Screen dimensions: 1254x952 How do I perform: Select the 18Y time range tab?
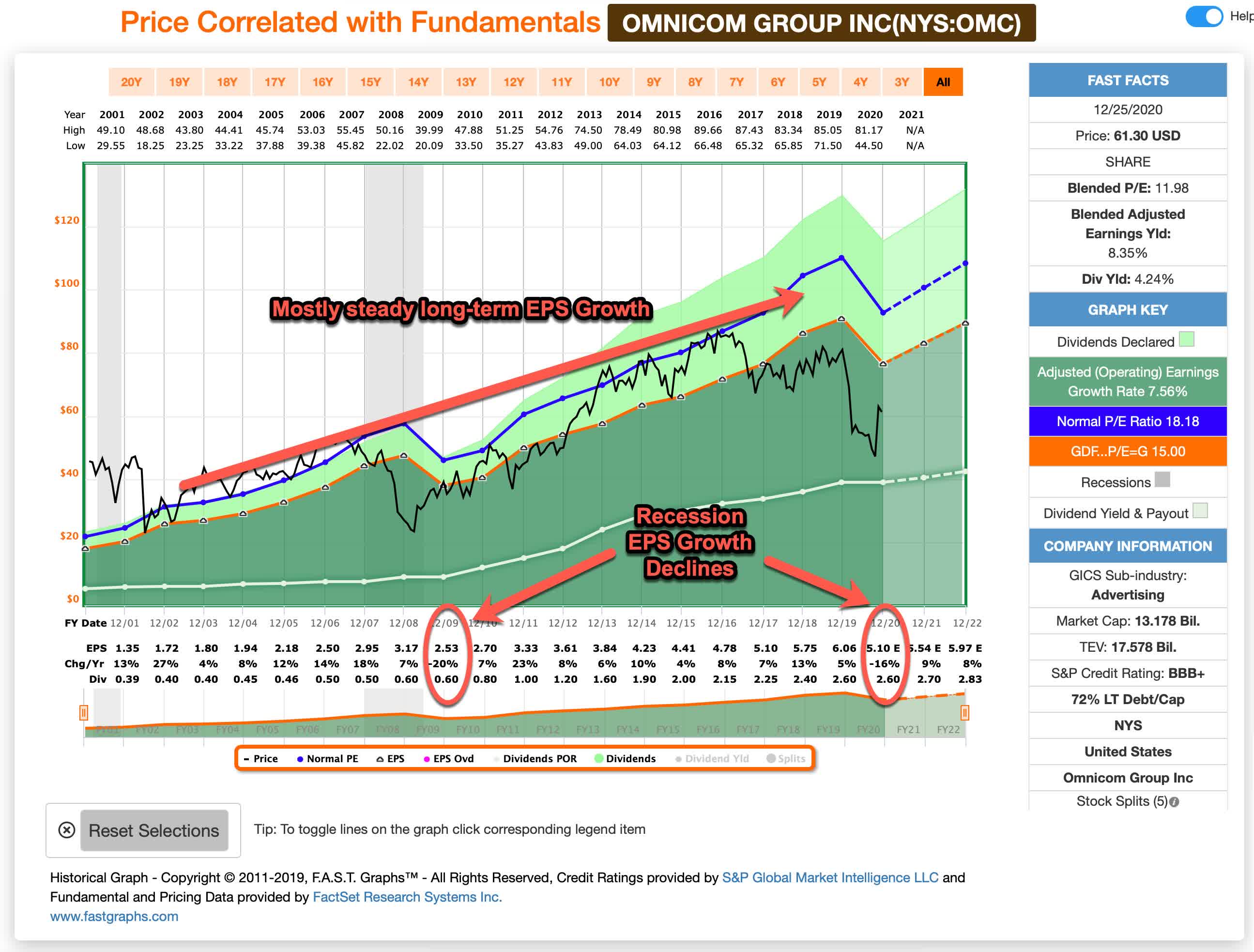point(227,82)
